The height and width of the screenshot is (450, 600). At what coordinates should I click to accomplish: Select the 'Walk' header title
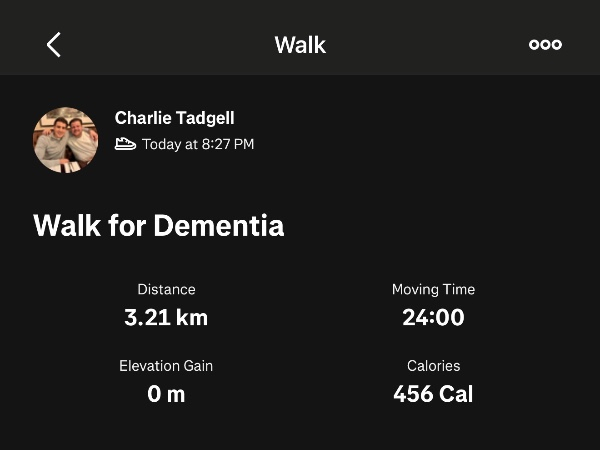click(x=300, y=45)
